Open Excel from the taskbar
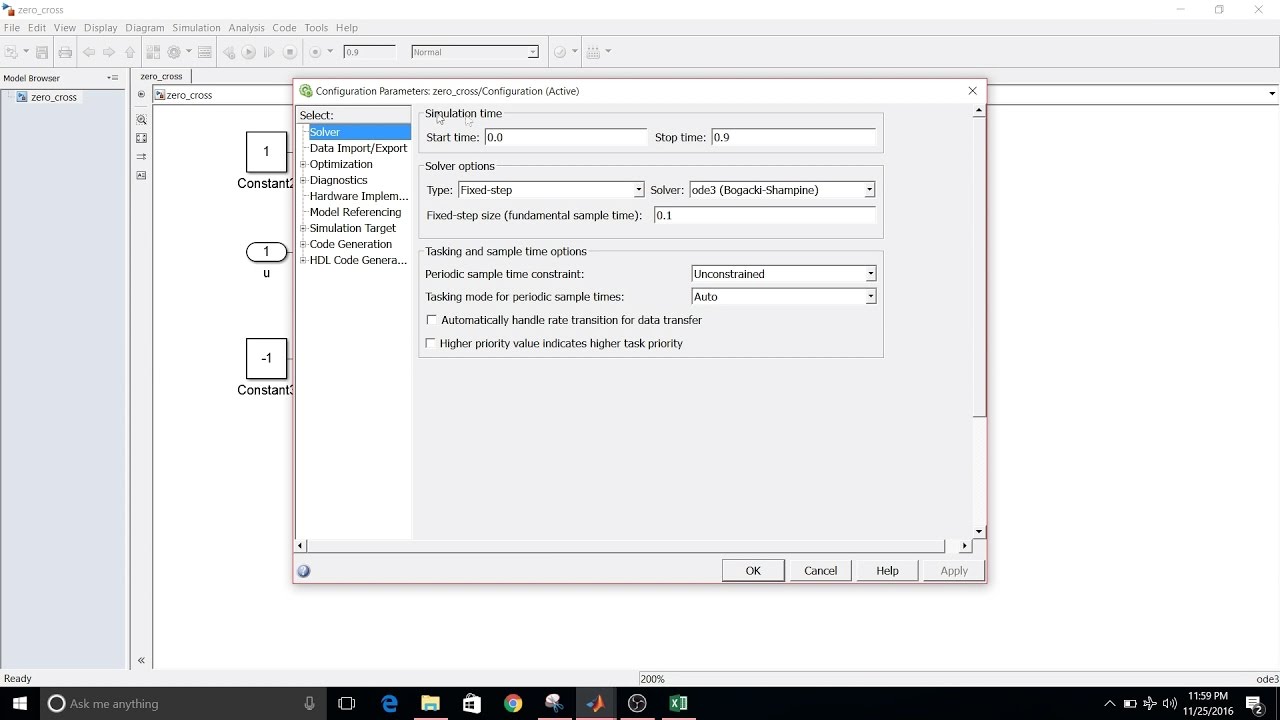This screenshot has height=720, width=1280. (678, 703)
